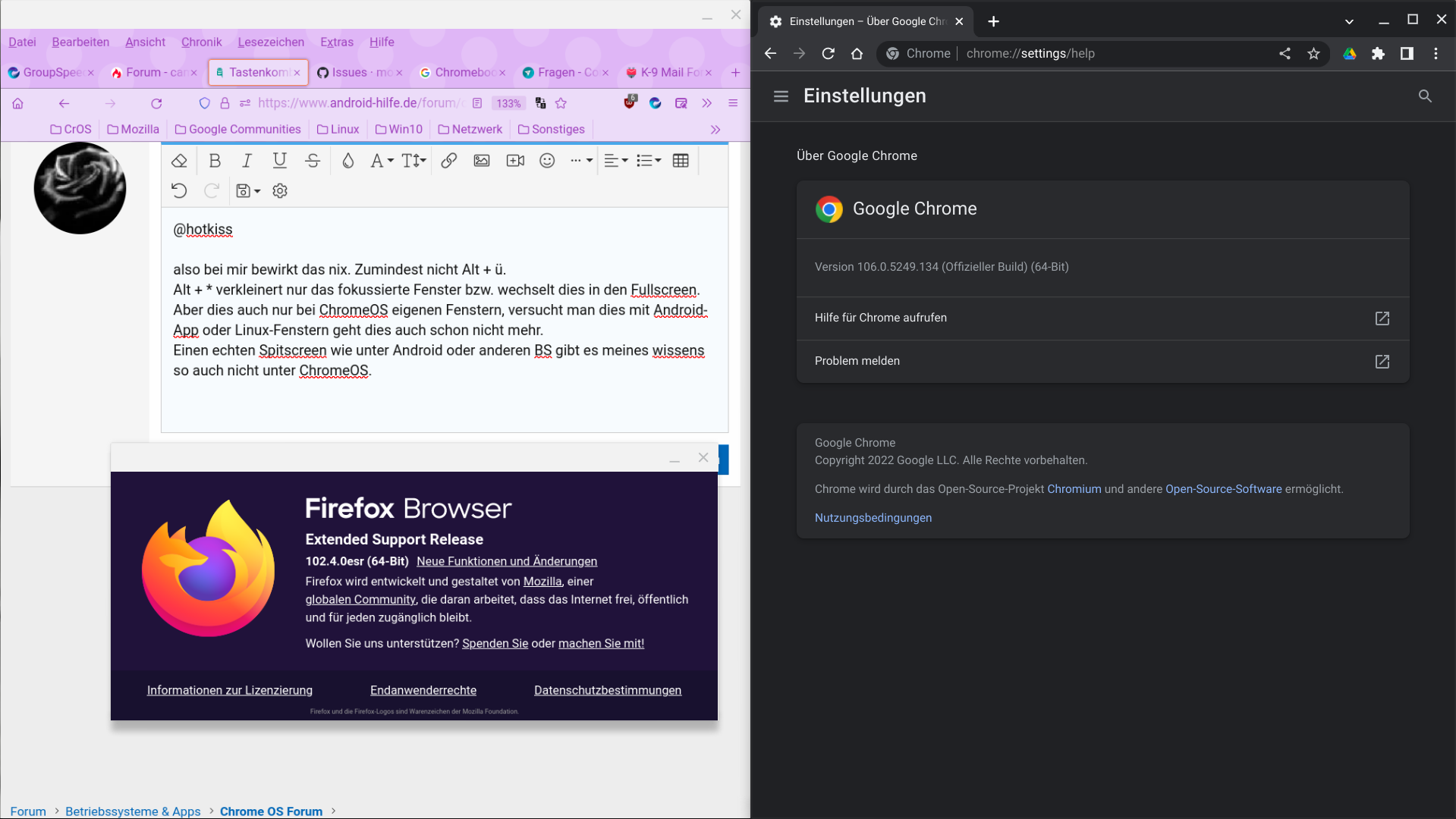Open Firefox hamburger application menu
The image size is (1456, 819).
click(733, 103)
